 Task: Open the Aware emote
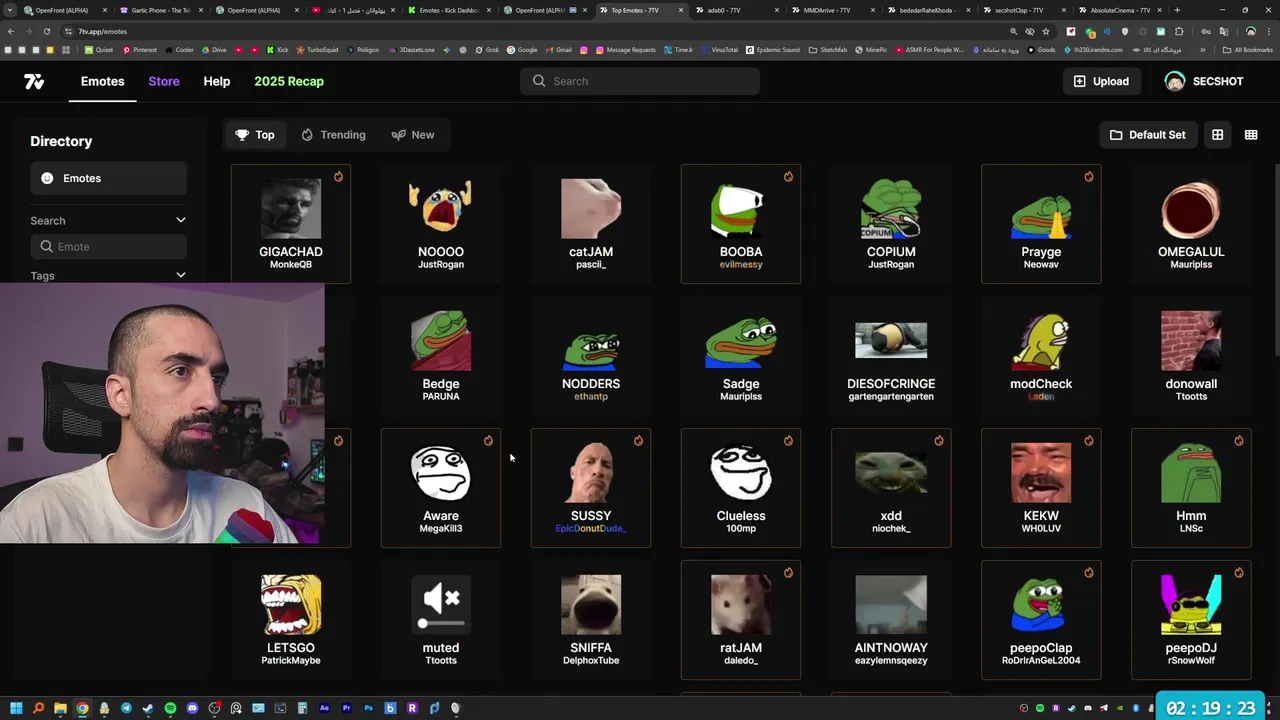pyautogui.click(x=441, y=488)
